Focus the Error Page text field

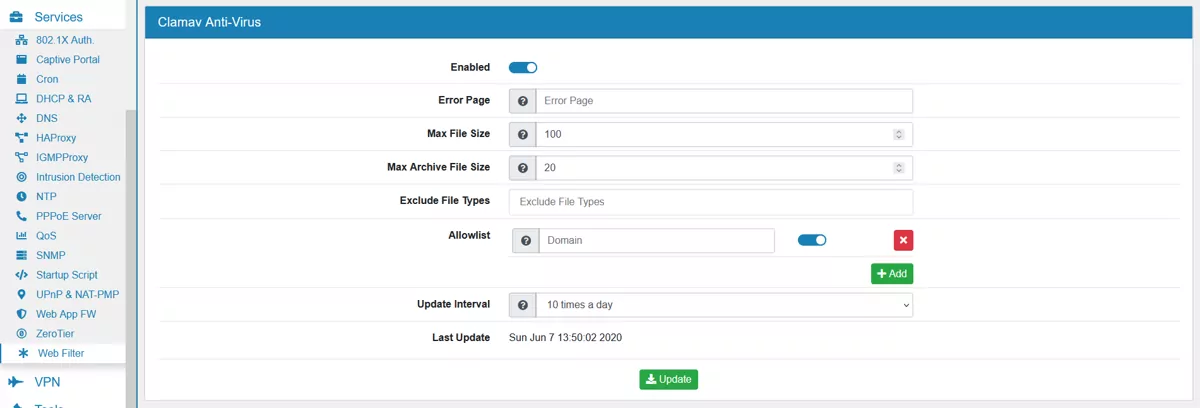click(723, 101)
